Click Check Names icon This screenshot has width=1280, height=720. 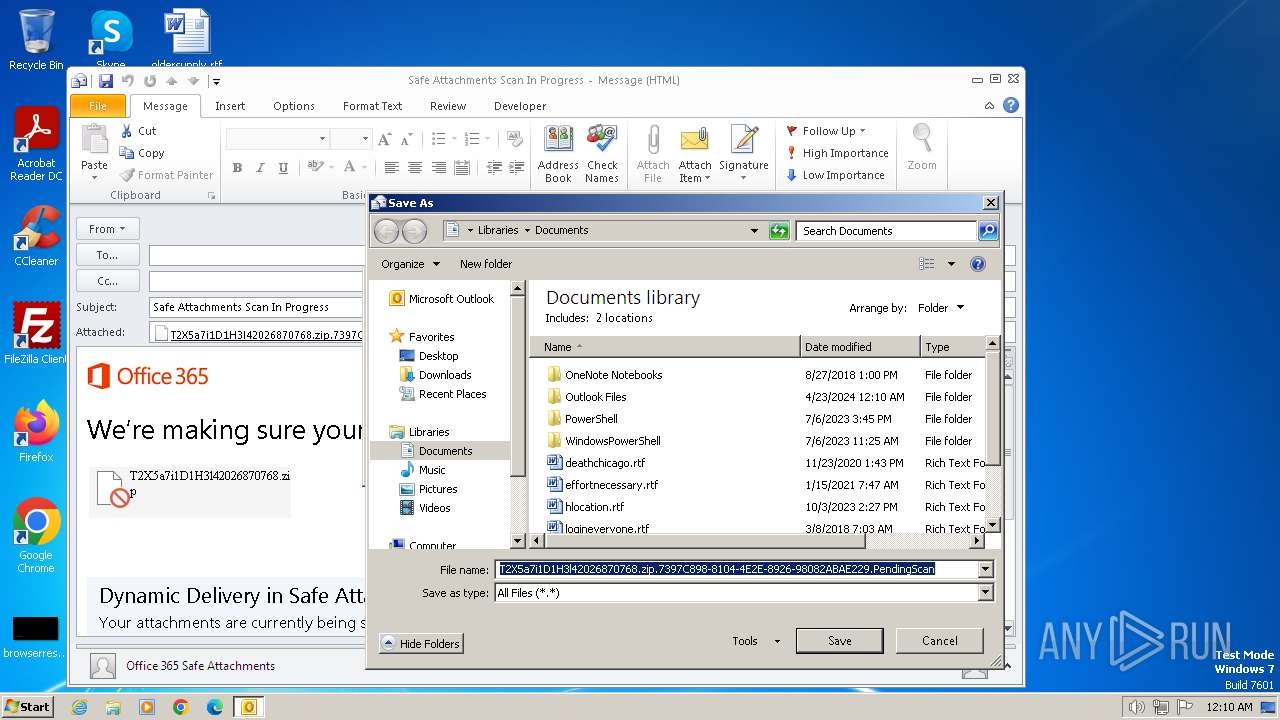click(602, 154)
